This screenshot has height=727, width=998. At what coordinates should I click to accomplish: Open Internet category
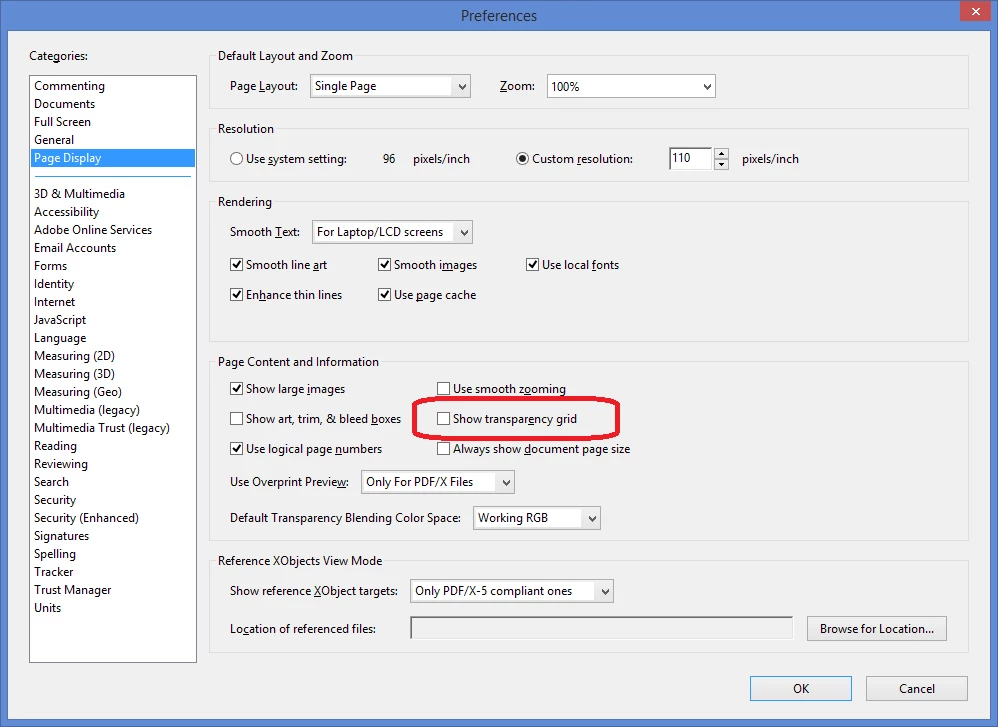pyautogui.click(x=55, y=302)
